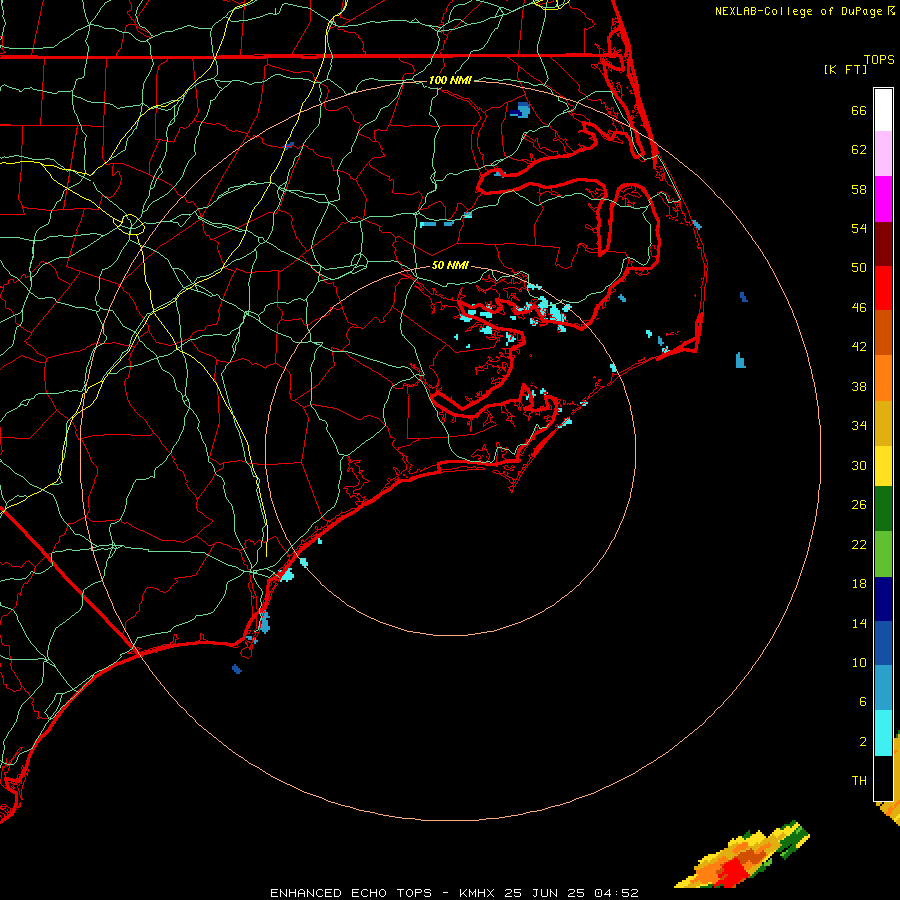Screen dimensions: 900x900
Task: Click the gold legend color band
Action: click(x=883, y=423)
